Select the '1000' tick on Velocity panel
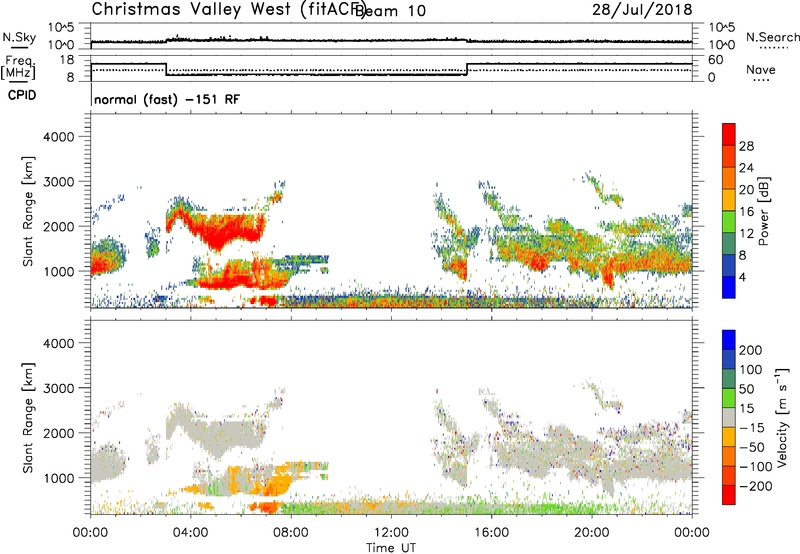The width and height of the screenshot is (800, 554). [58, 478]
